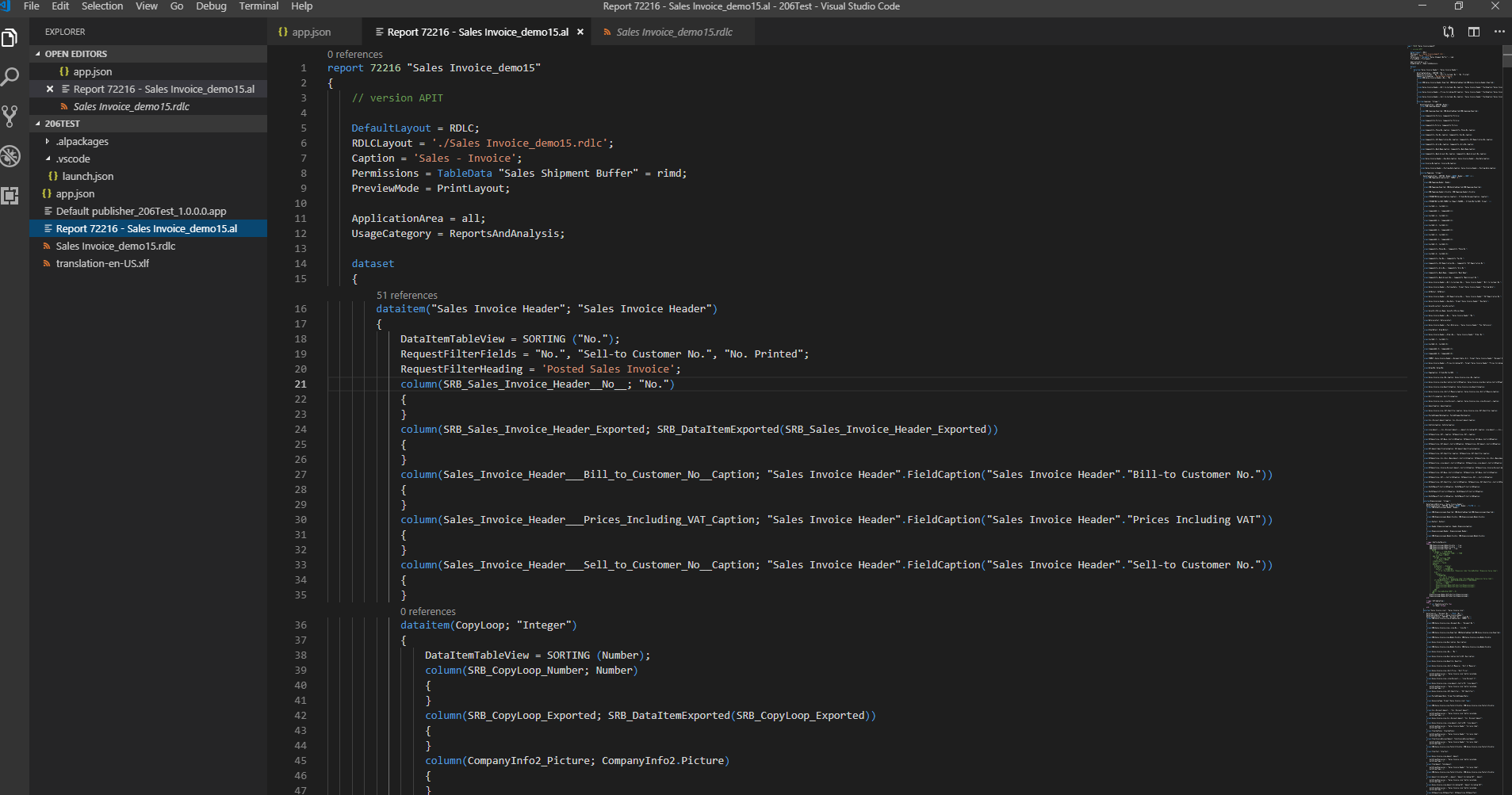Viewport: 1512px width, 795px height.
Task: Click 'RequestFilterHeading' on line 20
Action: 461,369
